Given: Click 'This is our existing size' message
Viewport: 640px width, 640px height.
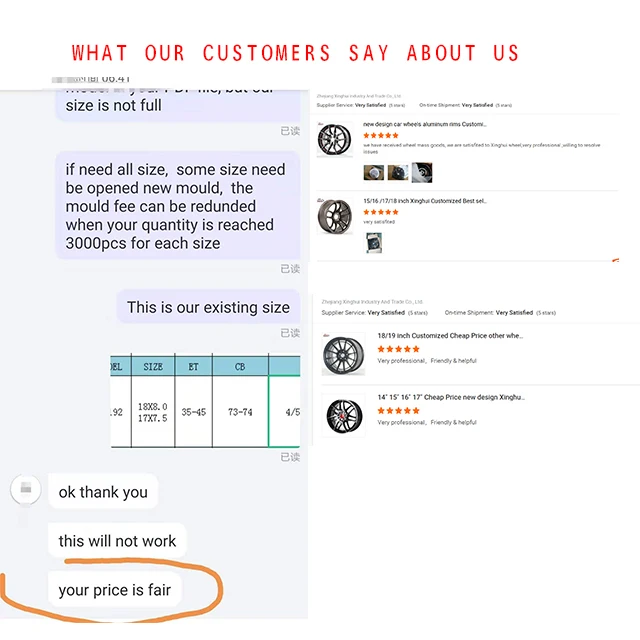Looking at the screenshot, I should pyautogui.click(x=208, y=307).
